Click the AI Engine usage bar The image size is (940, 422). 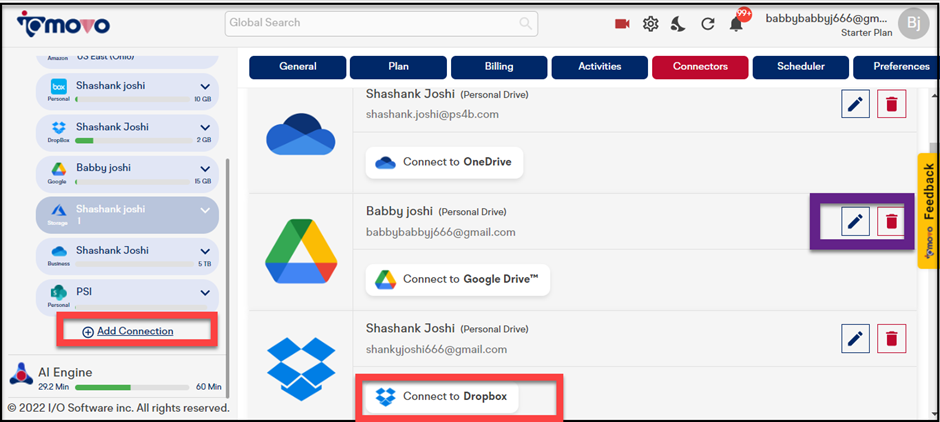tap(131, 387)
